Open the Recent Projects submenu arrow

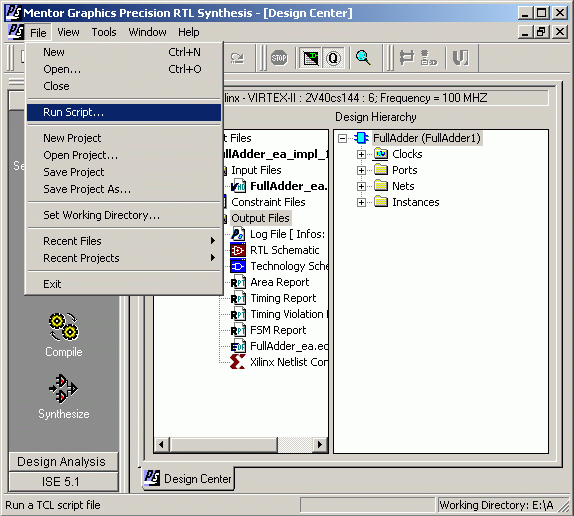coord(213,258)
